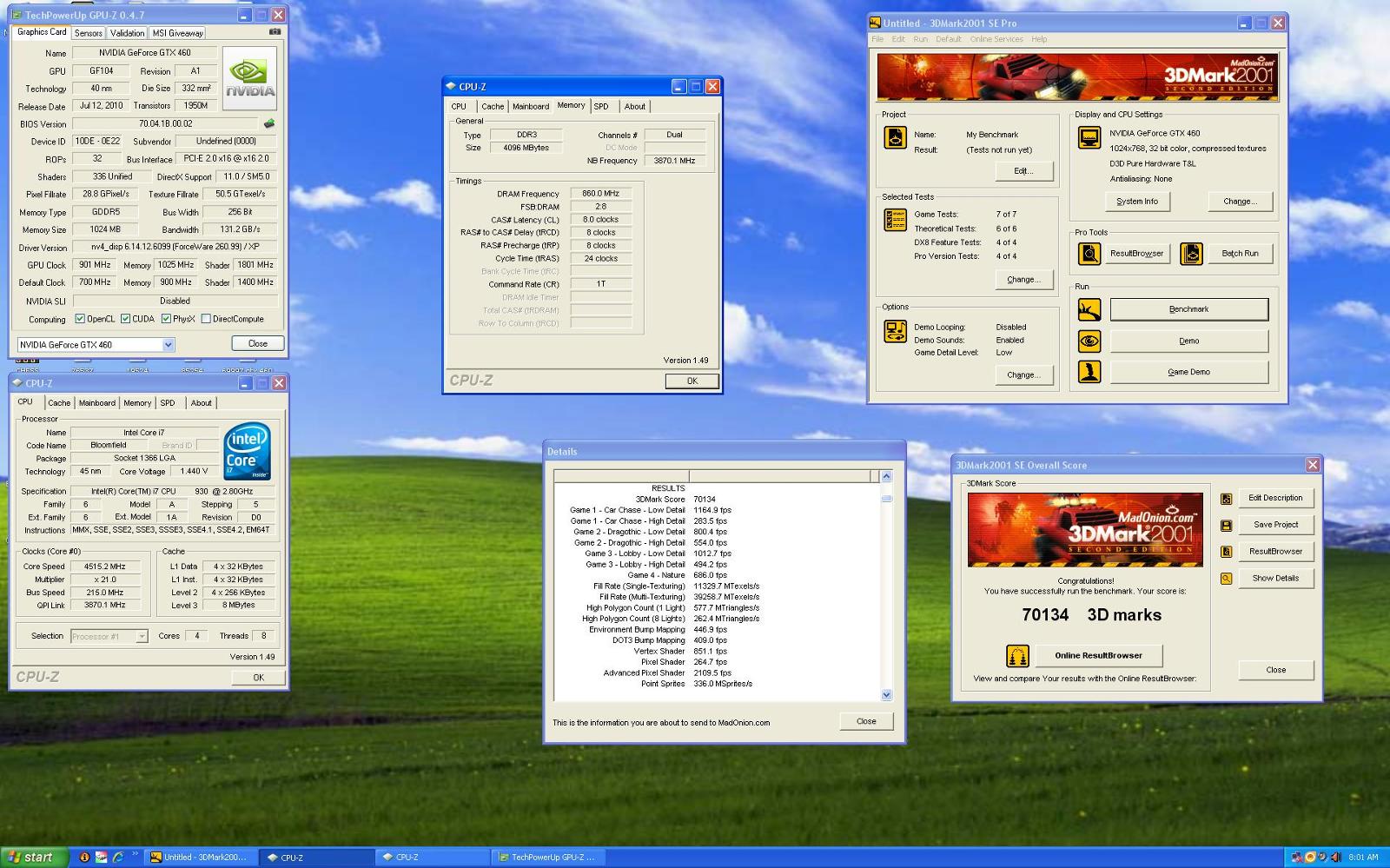Click Change... button in Options section

click(1023, 375)
